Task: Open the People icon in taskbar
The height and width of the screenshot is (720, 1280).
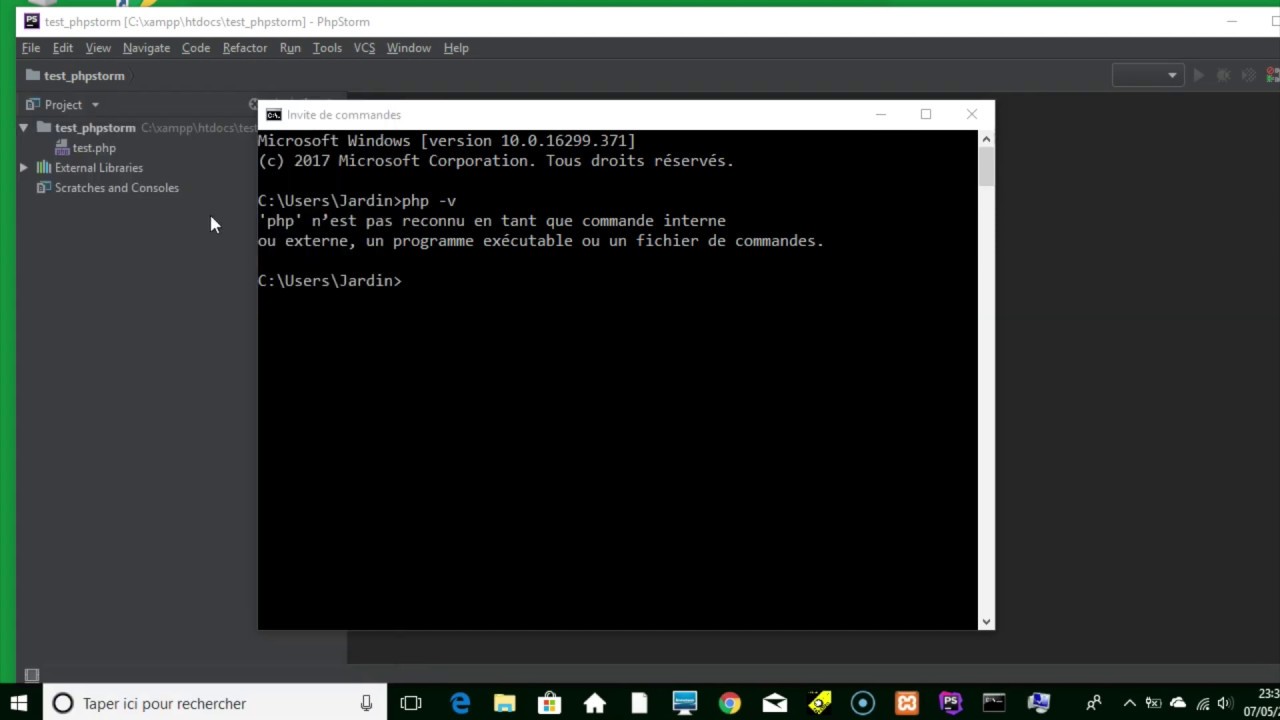Action: (x=1094, y=703)
